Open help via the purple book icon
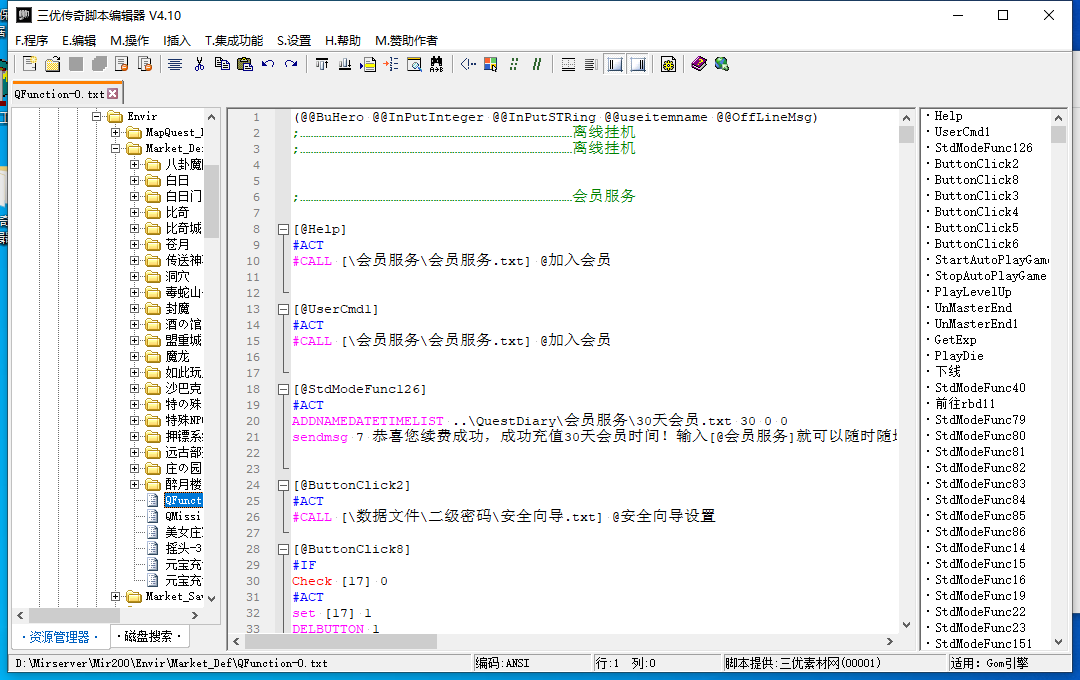This screenshot has width=1080, height=680. coord(699,64)
